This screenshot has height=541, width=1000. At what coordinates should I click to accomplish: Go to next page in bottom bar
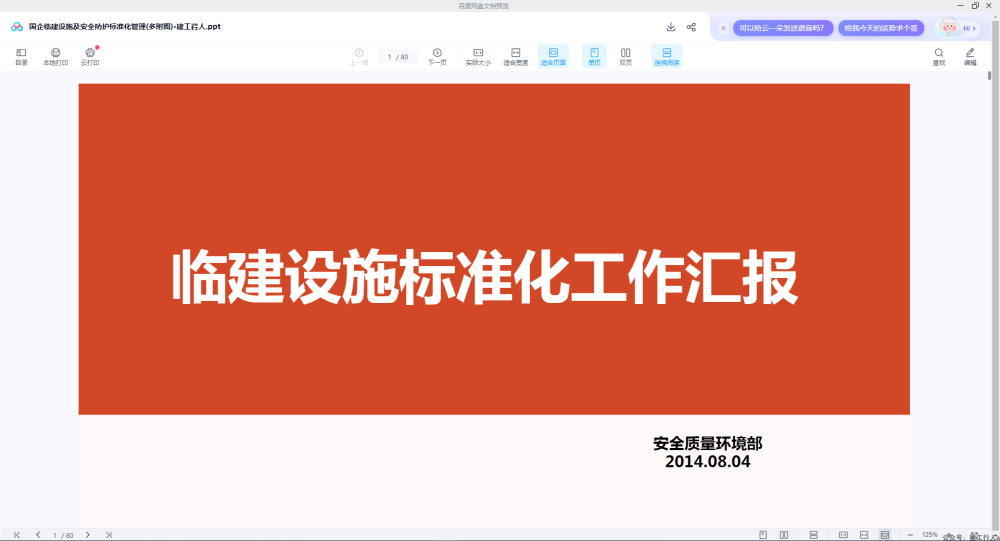(x=87, y=535)
